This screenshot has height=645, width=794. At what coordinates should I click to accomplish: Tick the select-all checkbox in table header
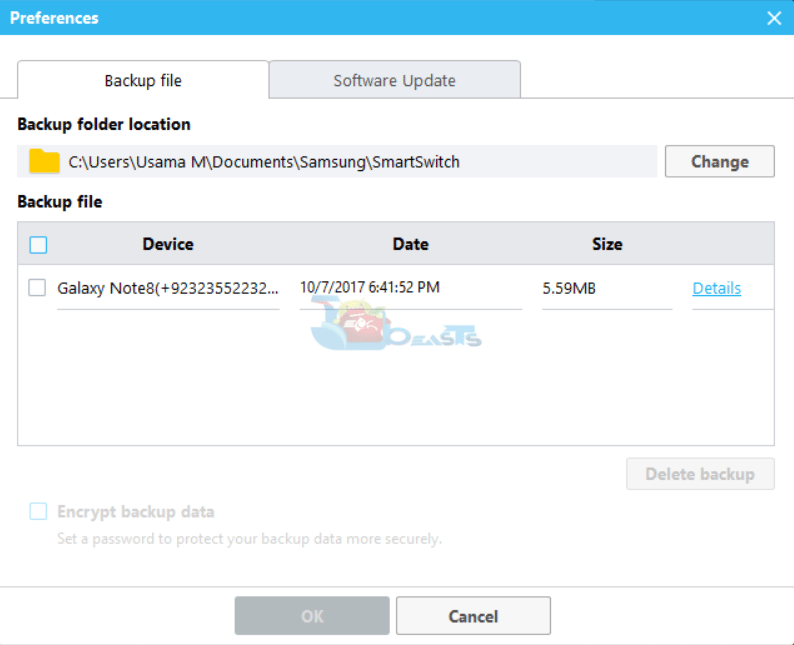38,245
